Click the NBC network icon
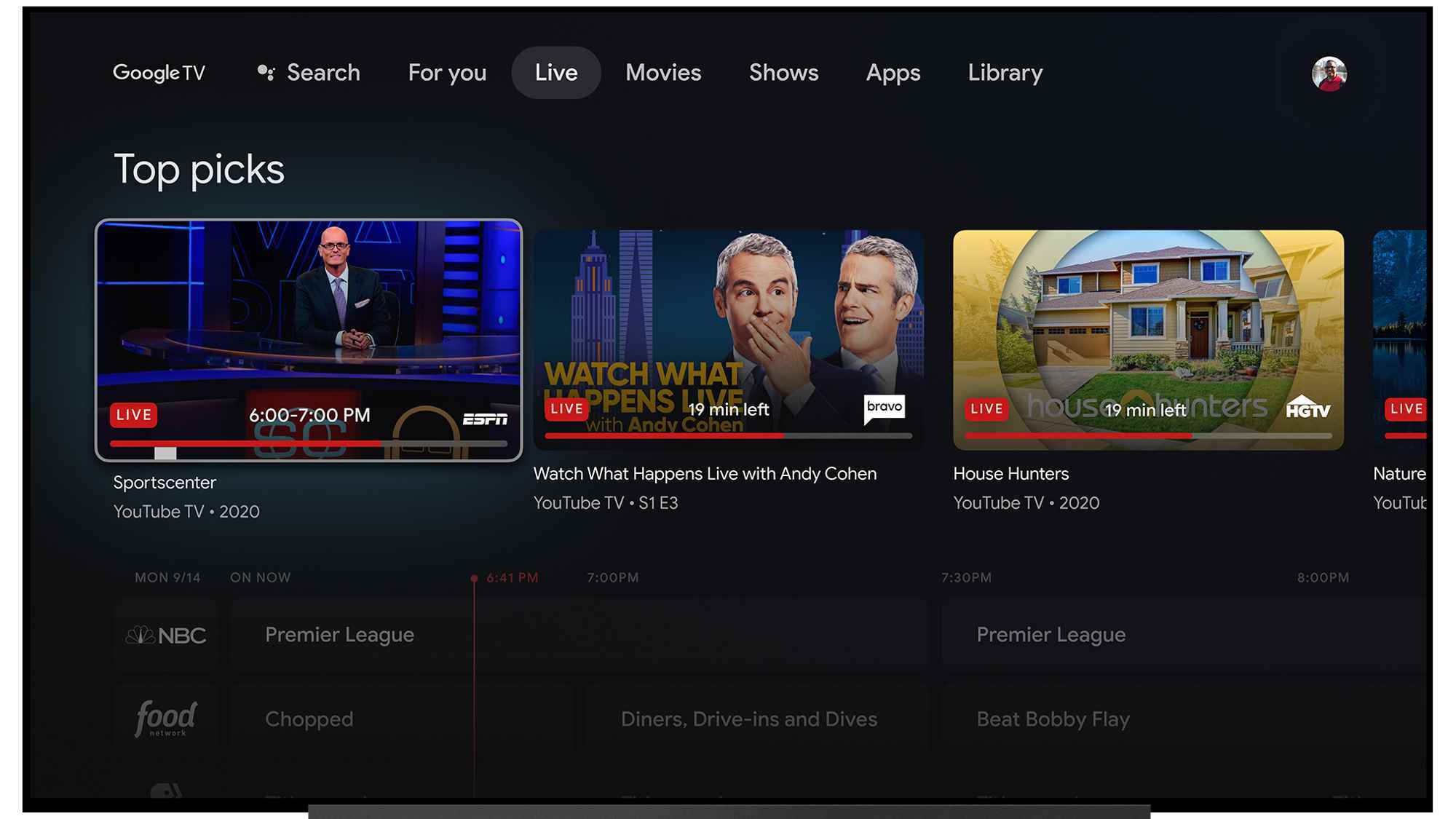The height and width of the screenshot is (819, 1456). pos(167,634)
